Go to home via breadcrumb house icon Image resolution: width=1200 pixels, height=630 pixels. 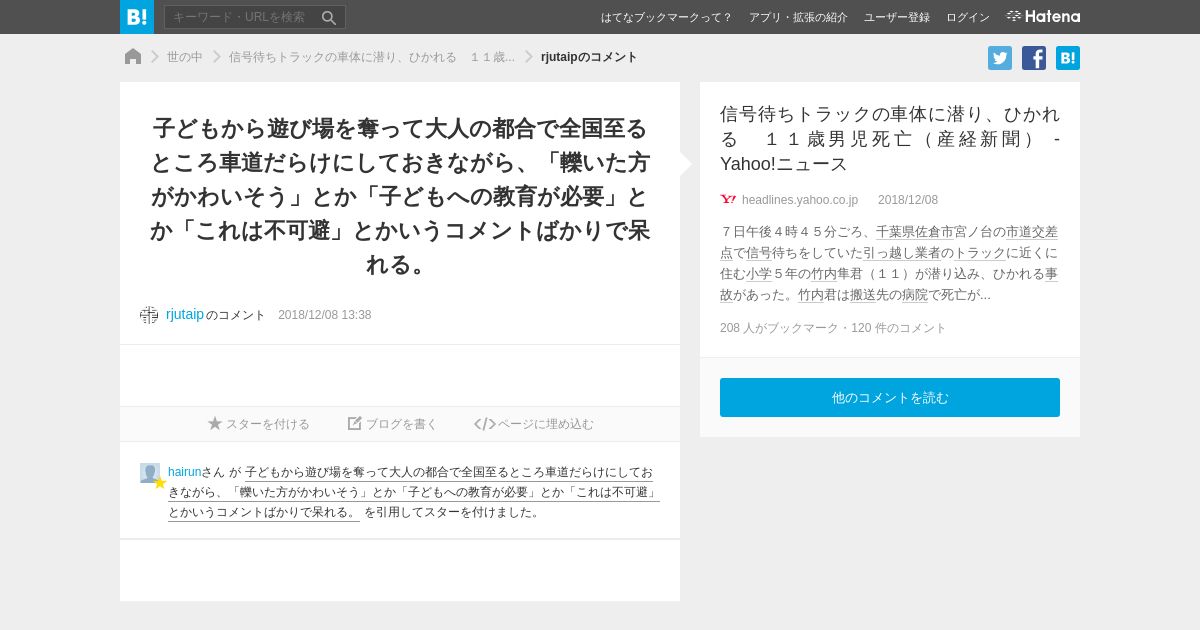click(x=133, y=57)
